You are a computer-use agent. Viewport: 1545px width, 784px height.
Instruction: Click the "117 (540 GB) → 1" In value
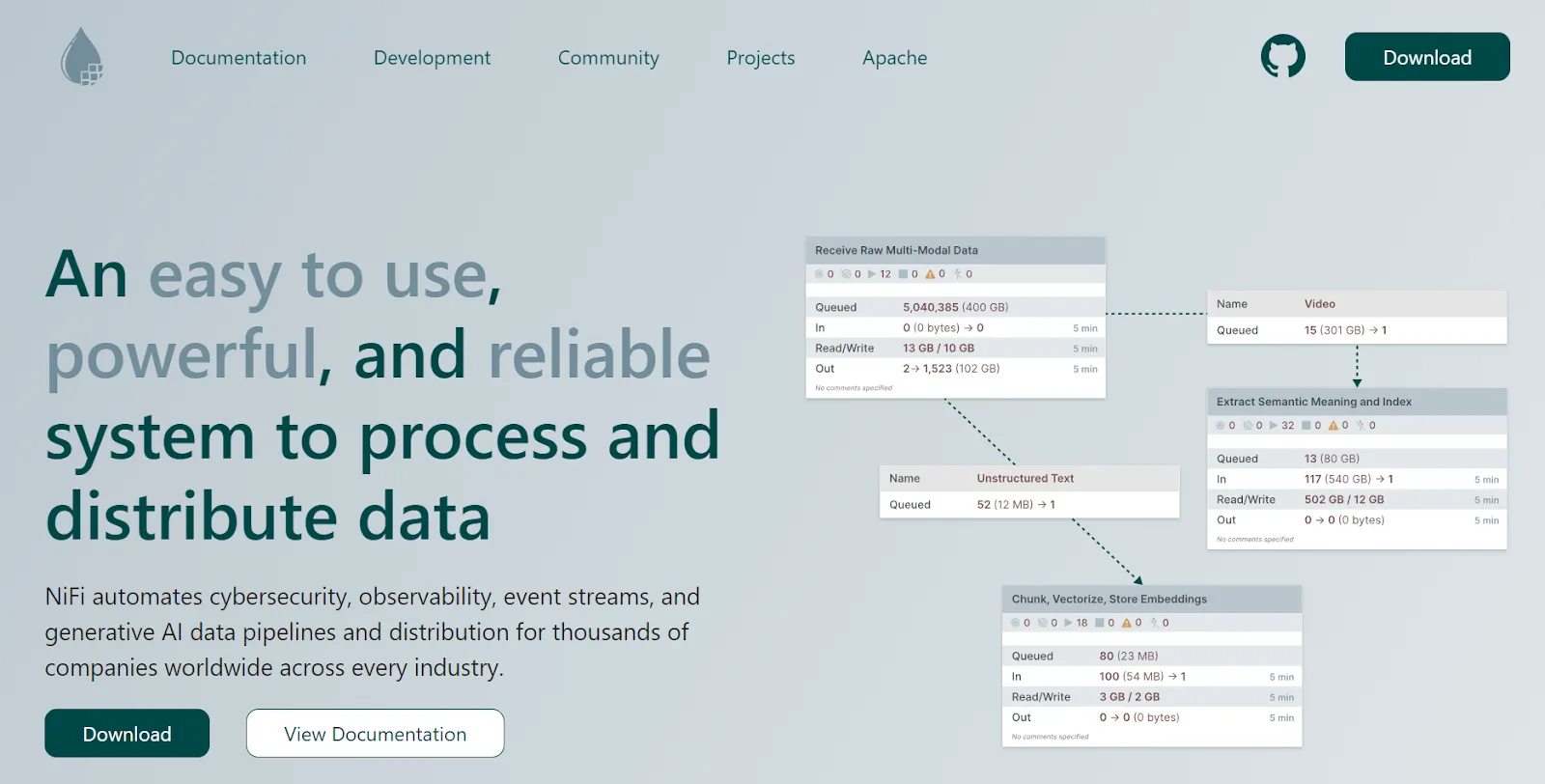tap(1348, 479)
